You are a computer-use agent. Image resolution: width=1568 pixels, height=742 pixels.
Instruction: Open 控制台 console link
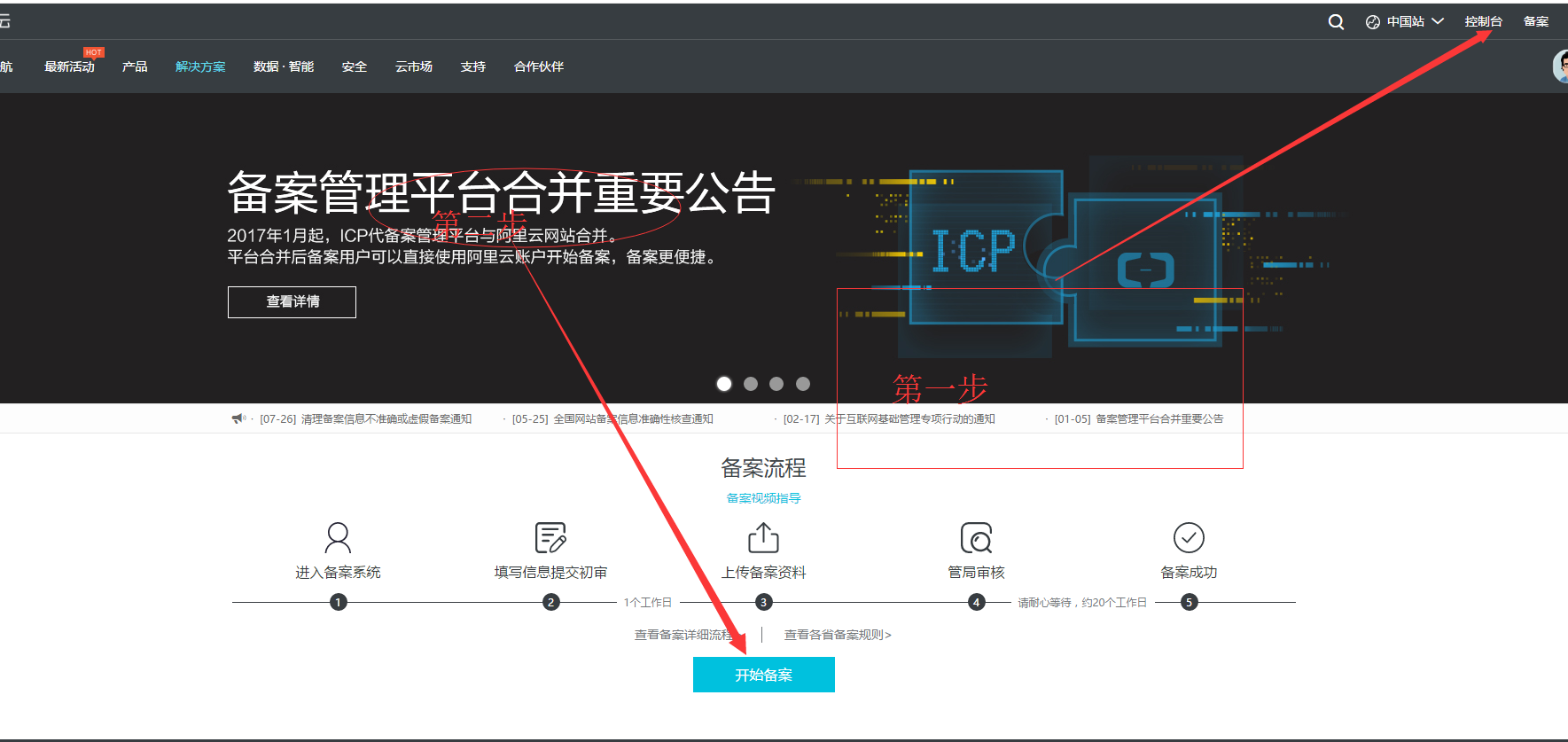(1483, 21)
